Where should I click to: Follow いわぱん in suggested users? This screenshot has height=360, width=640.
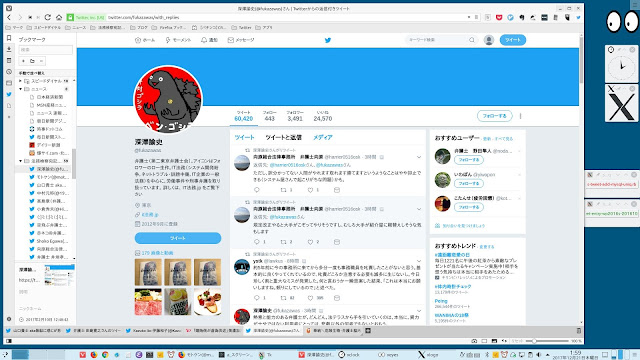[469, 184]
